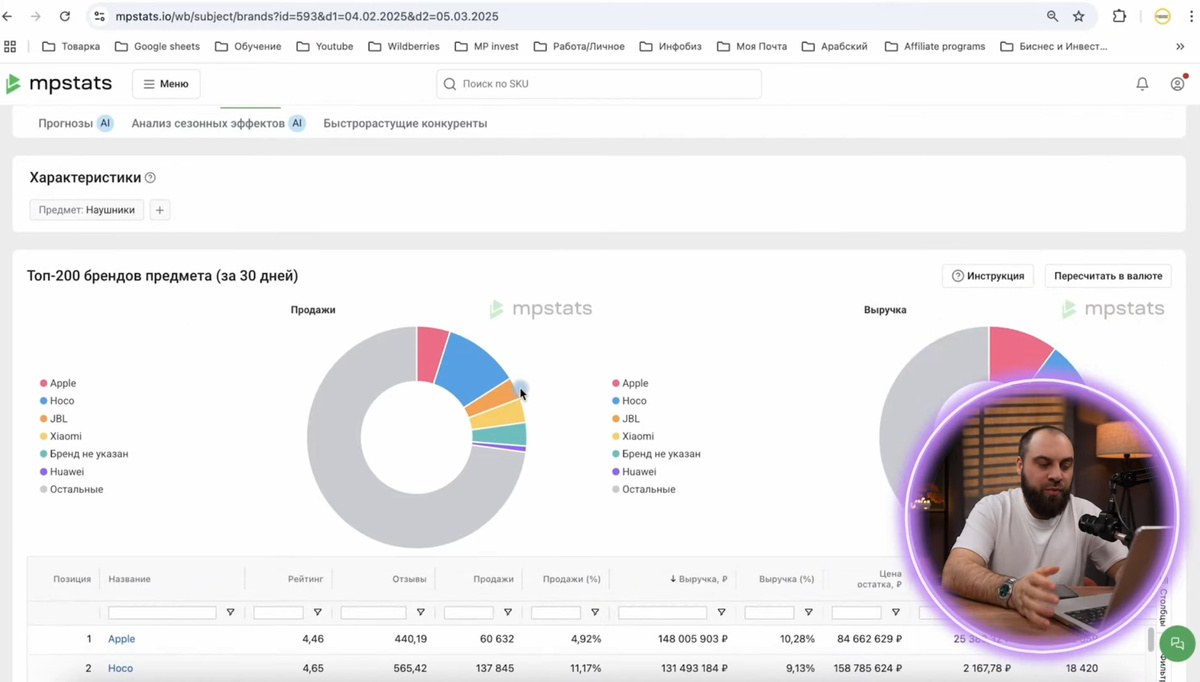This screenshot has height=682, width=1200.
Task: Toggle Бренд не указан in sales legend
Action: point(84,454)
